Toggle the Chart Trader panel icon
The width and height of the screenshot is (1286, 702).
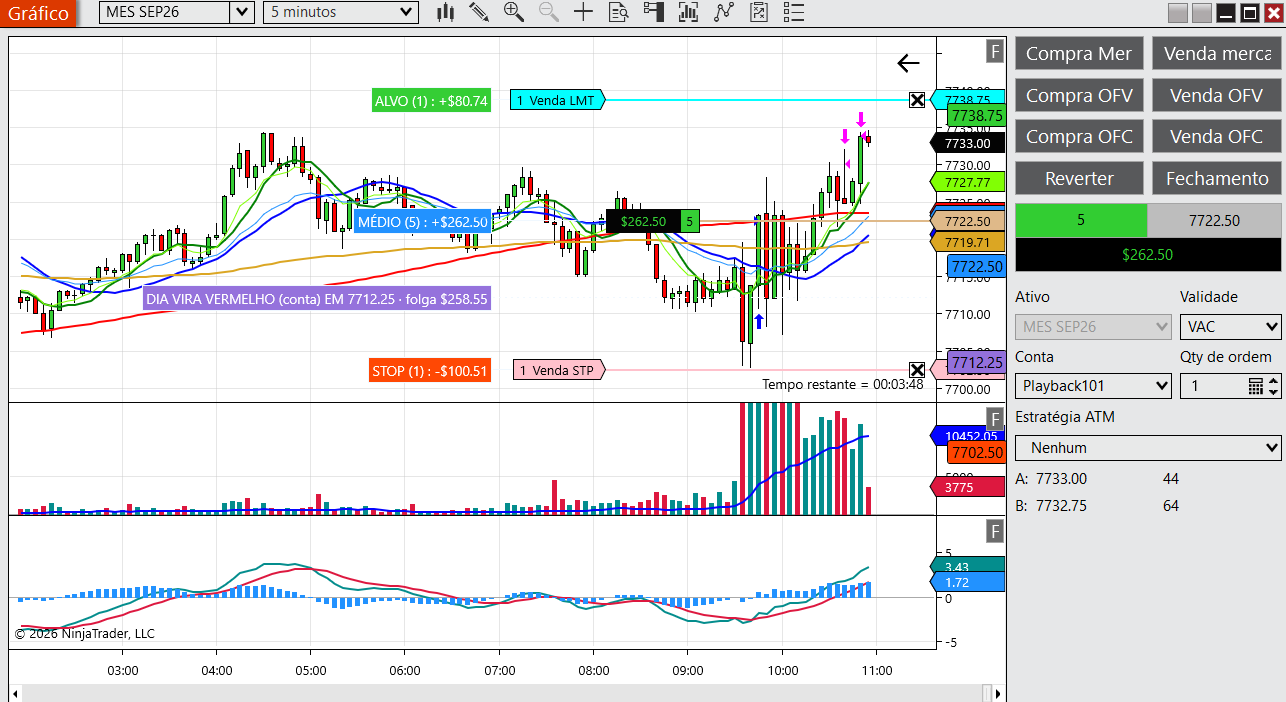point(653,12)
